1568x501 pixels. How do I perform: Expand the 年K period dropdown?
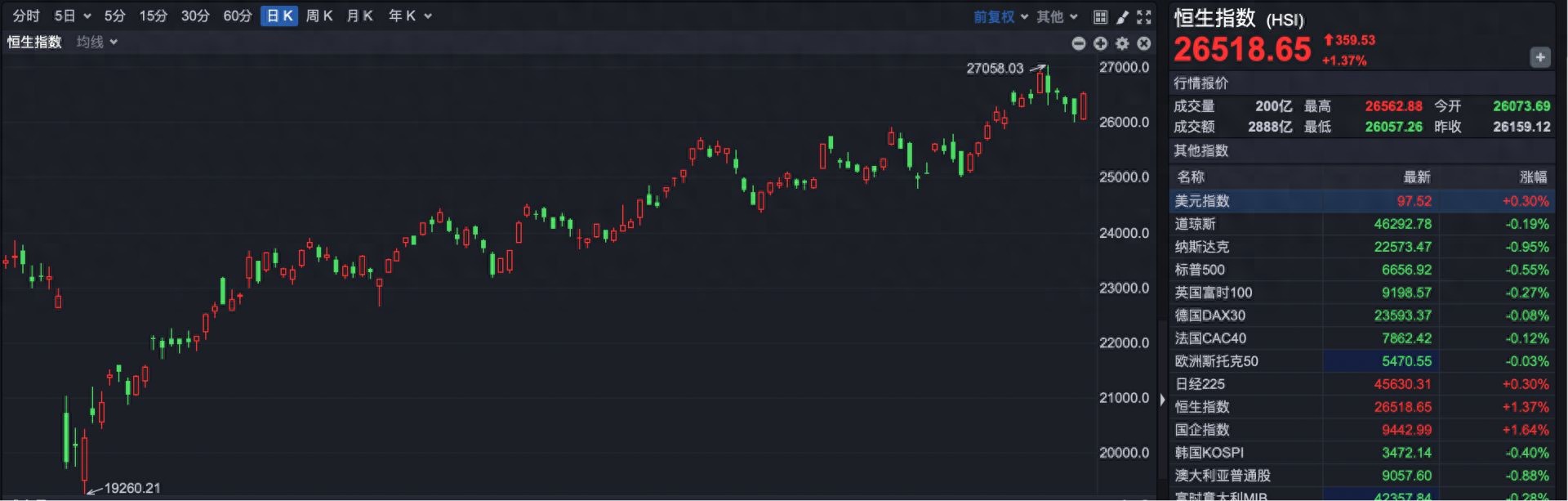[410, 16]
